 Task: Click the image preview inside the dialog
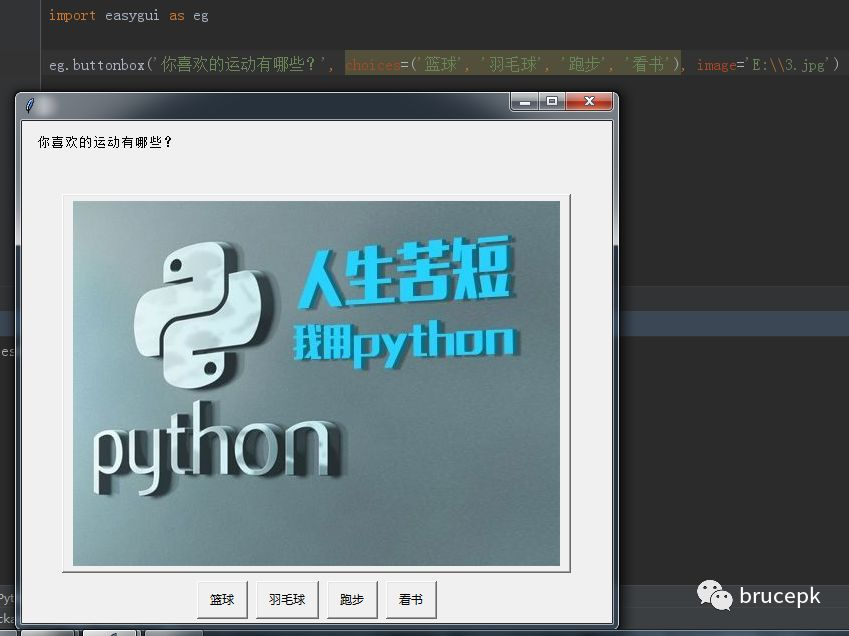[x=316, y=382]
